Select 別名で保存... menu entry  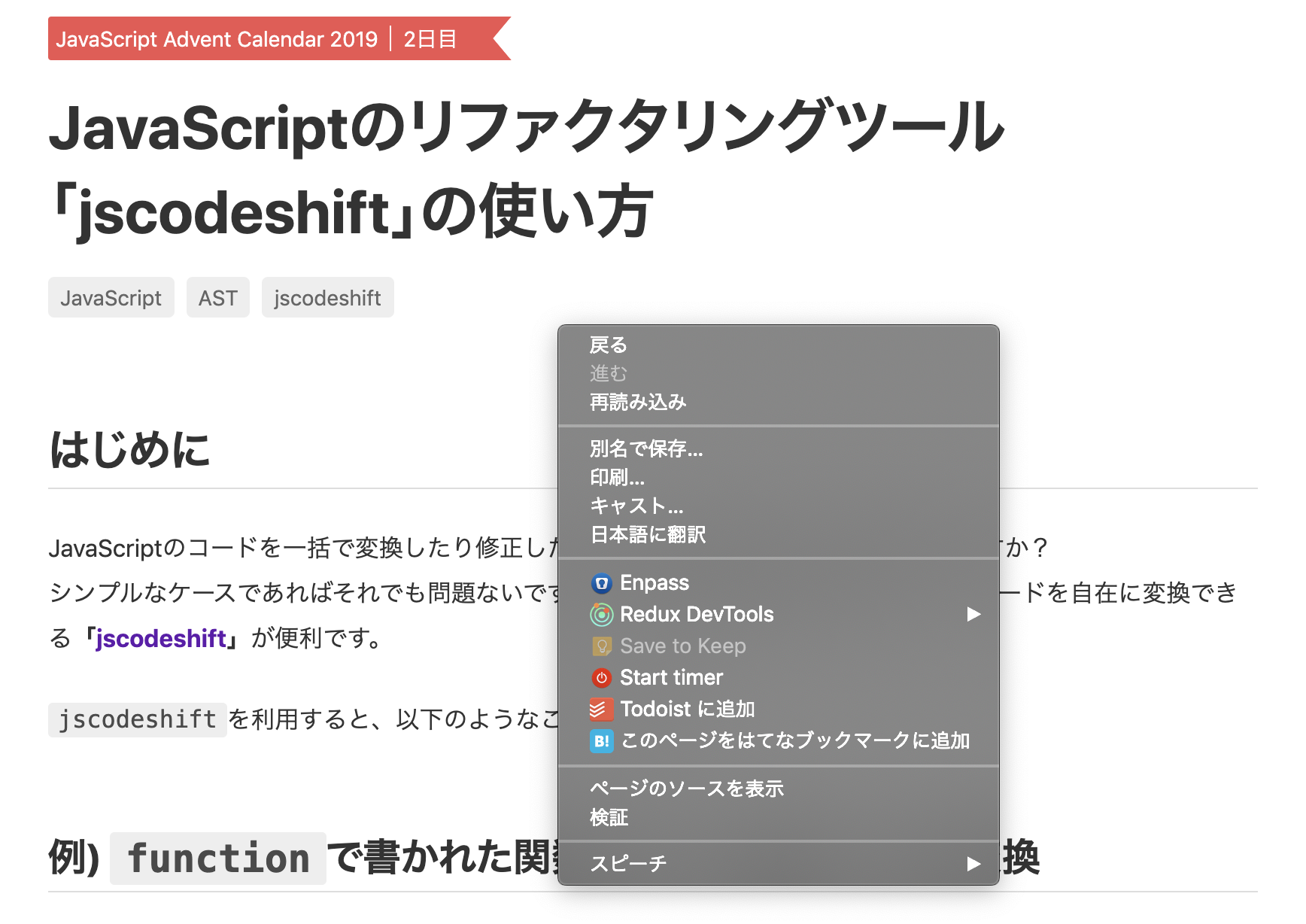pos(646,449)
